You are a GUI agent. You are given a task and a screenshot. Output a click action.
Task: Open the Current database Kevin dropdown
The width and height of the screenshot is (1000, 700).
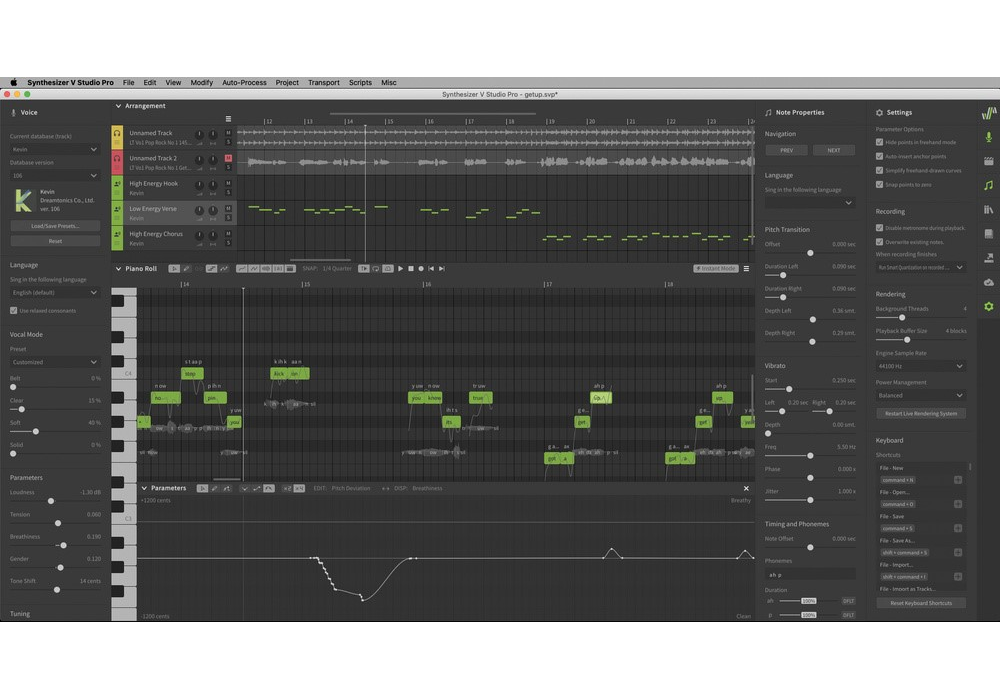point(55,149)
